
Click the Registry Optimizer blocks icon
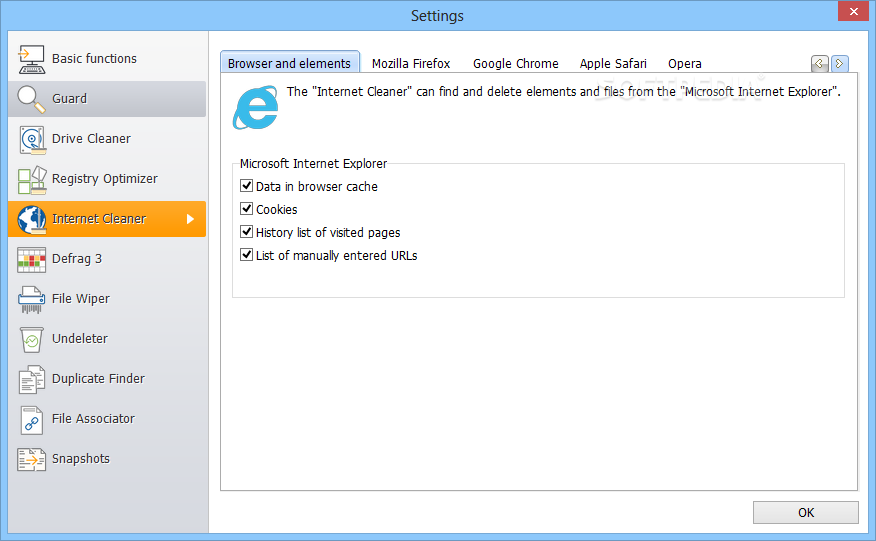click(31, 179)
